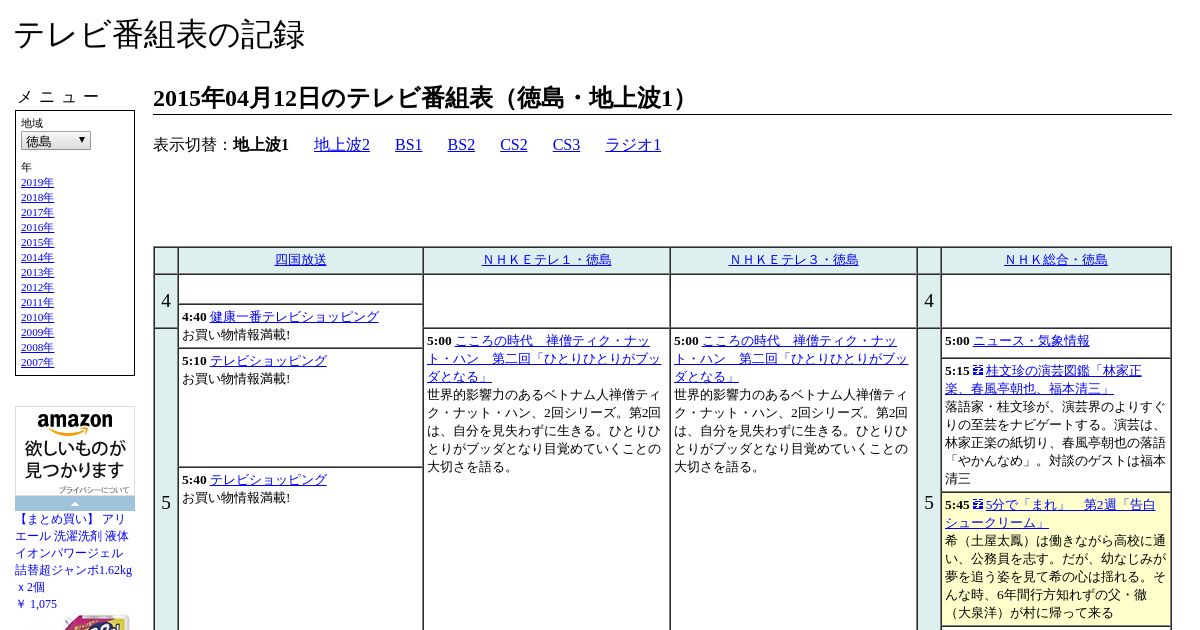Open the ＮＨＫＥテレ３・徳島 channel header
The image size is (1200, 630).
pos(794,260)
